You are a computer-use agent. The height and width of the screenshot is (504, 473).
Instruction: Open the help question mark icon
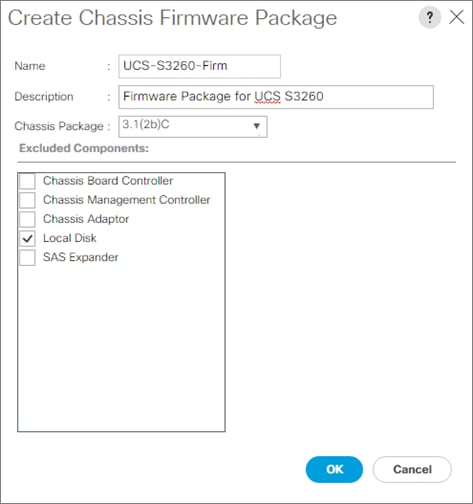tap(430, 17)
